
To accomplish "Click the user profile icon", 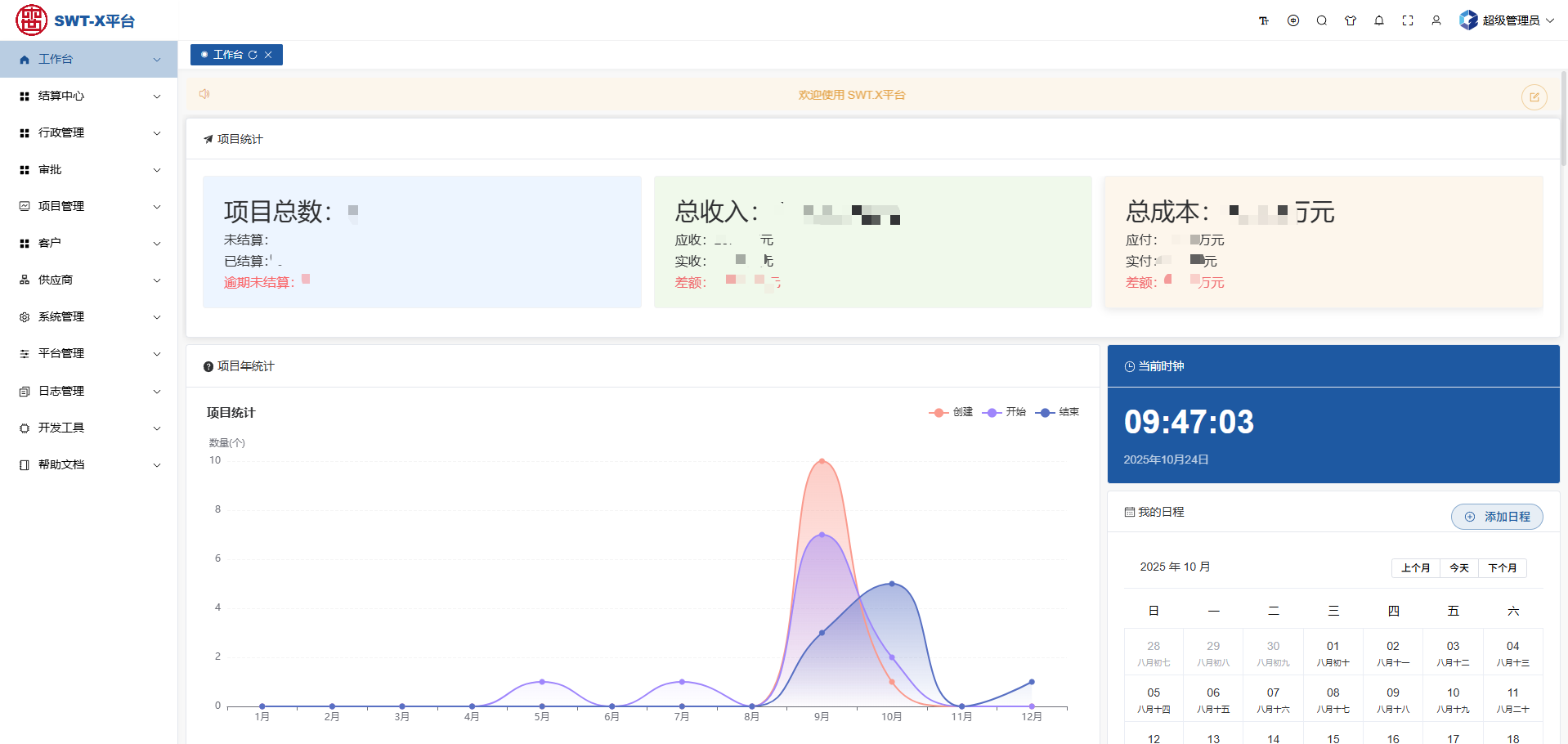I will point(1436,20).
